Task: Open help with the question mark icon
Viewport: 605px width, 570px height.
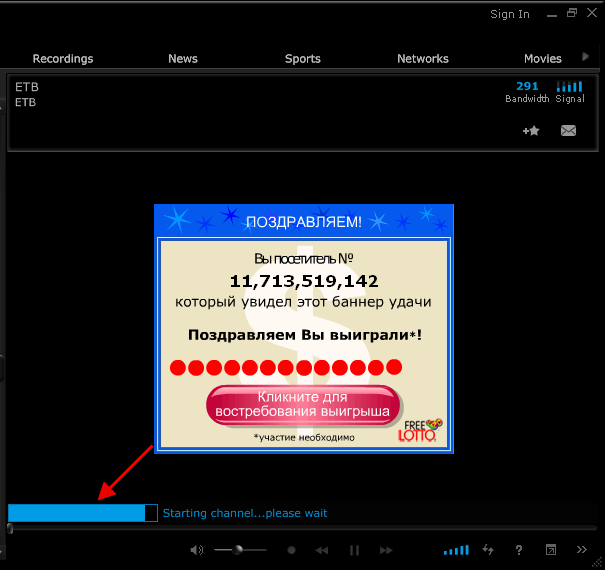Action: [x=519, y=550]
